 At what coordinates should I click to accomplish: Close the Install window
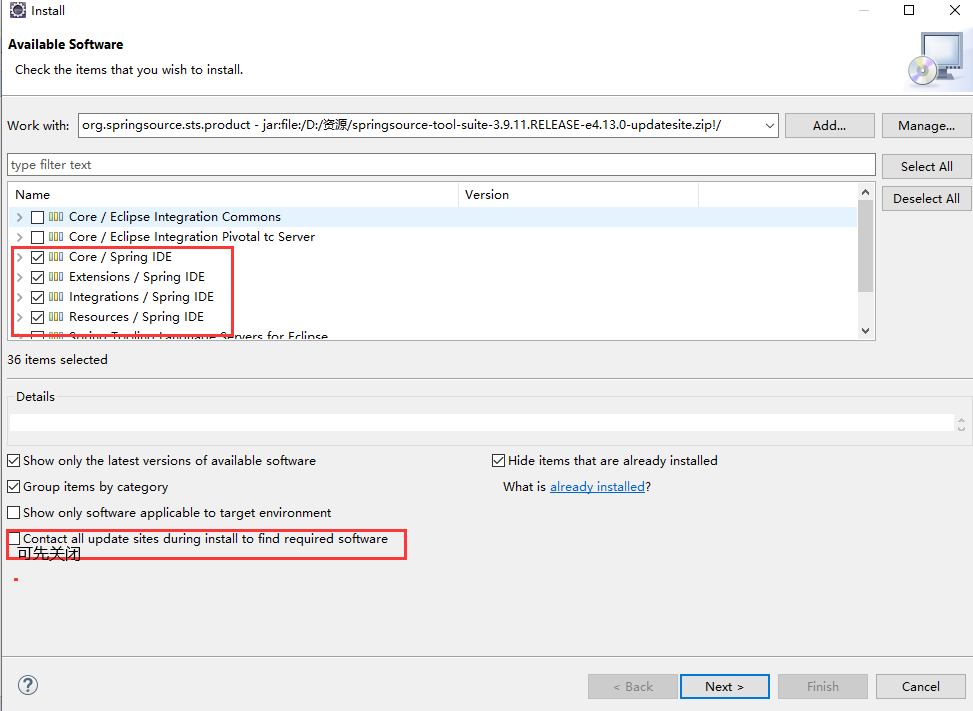pyautogui.click(x=955, y=10)
